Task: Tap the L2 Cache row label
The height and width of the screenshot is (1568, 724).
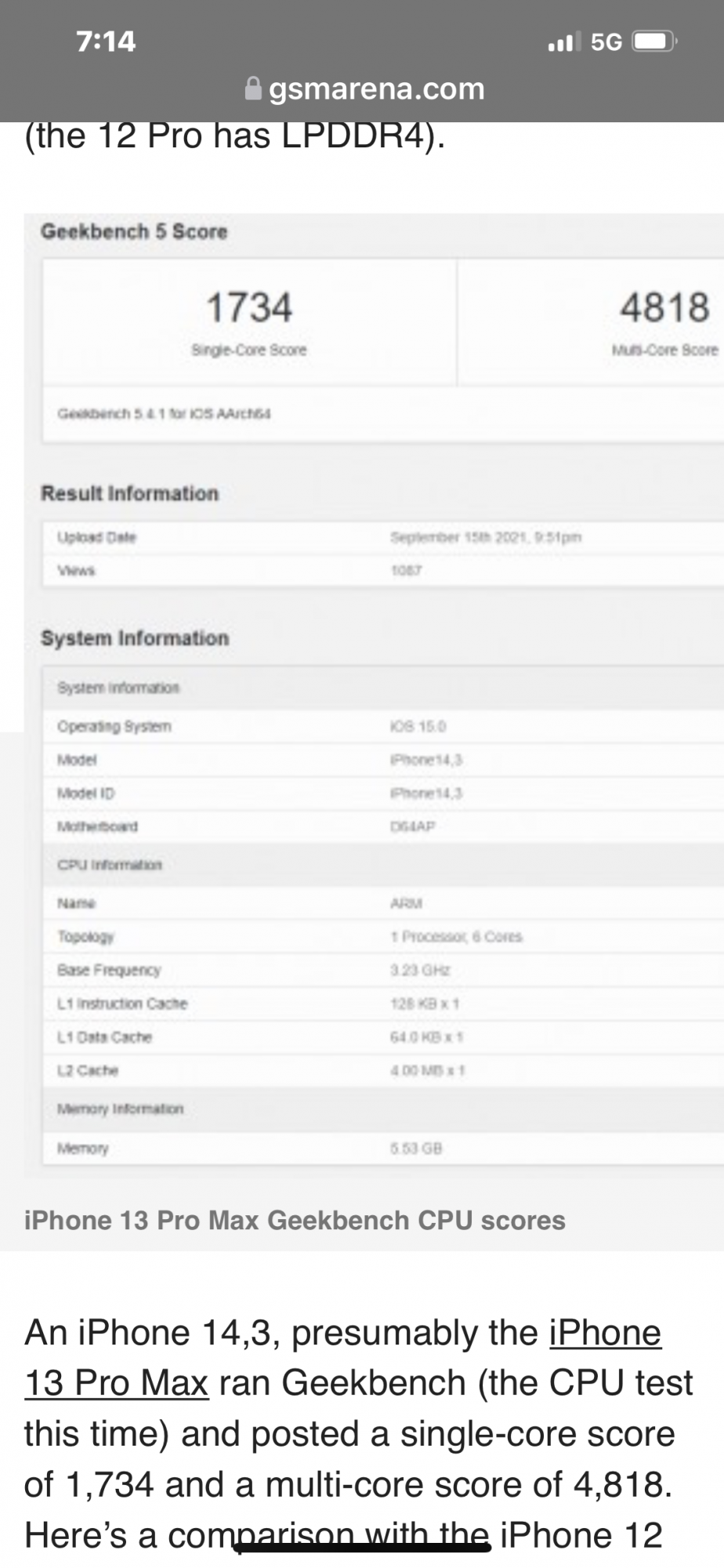Action: click(x=88, y=1070)
